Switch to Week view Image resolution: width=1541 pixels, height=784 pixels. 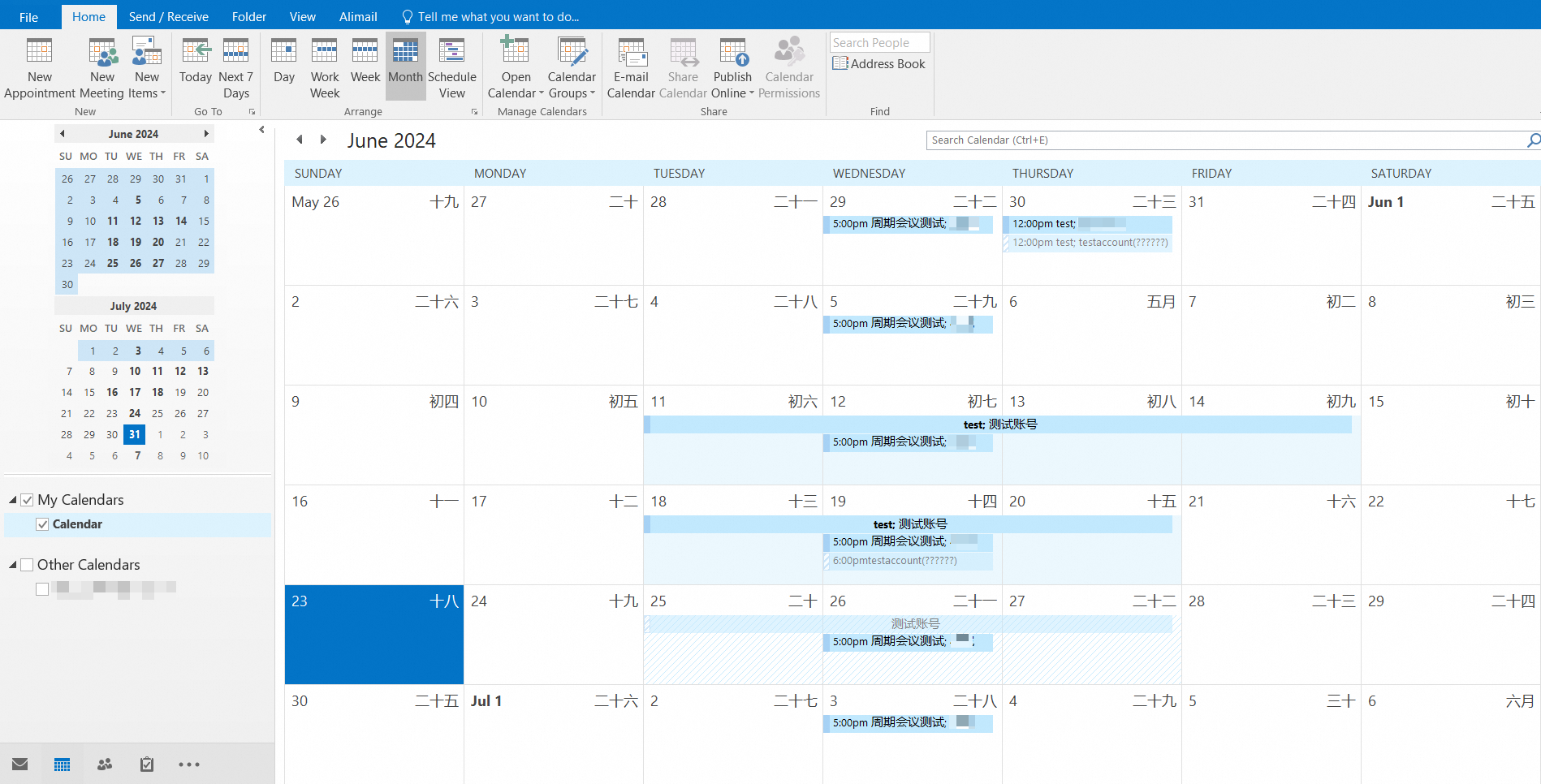(365, 61)
